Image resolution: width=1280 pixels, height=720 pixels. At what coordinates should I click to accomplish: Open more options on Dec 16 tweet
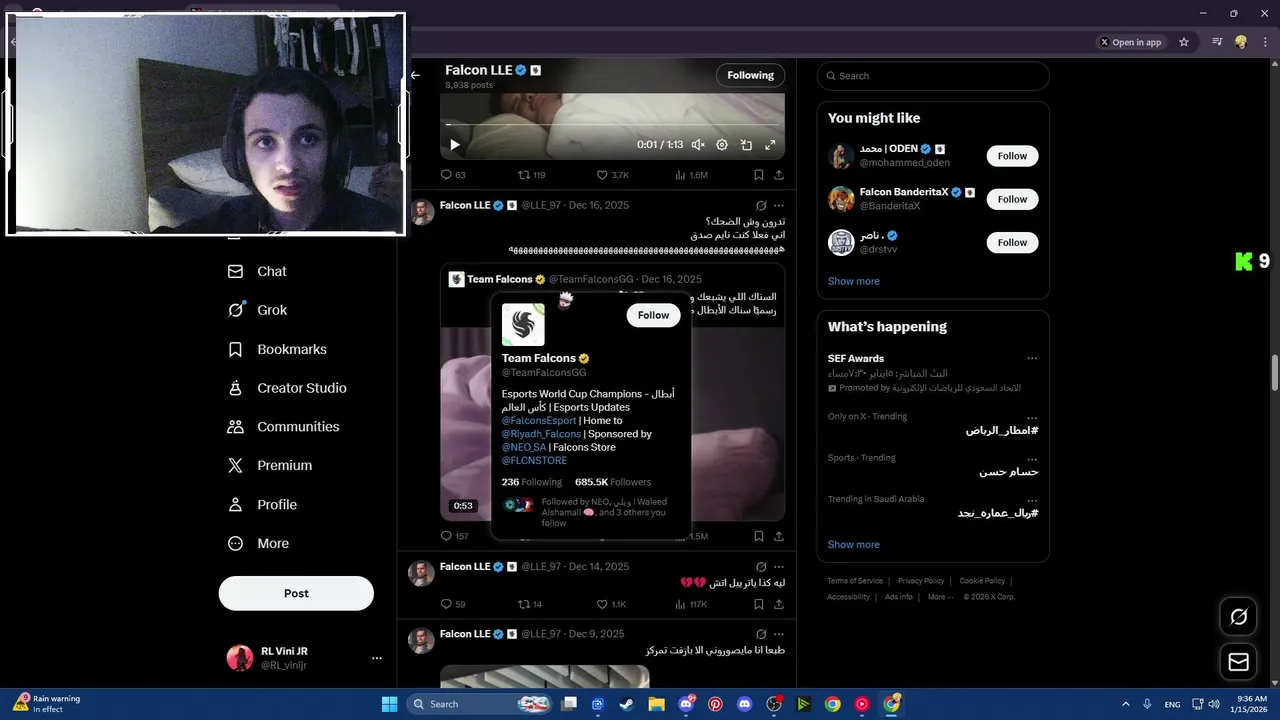point(779,205)
